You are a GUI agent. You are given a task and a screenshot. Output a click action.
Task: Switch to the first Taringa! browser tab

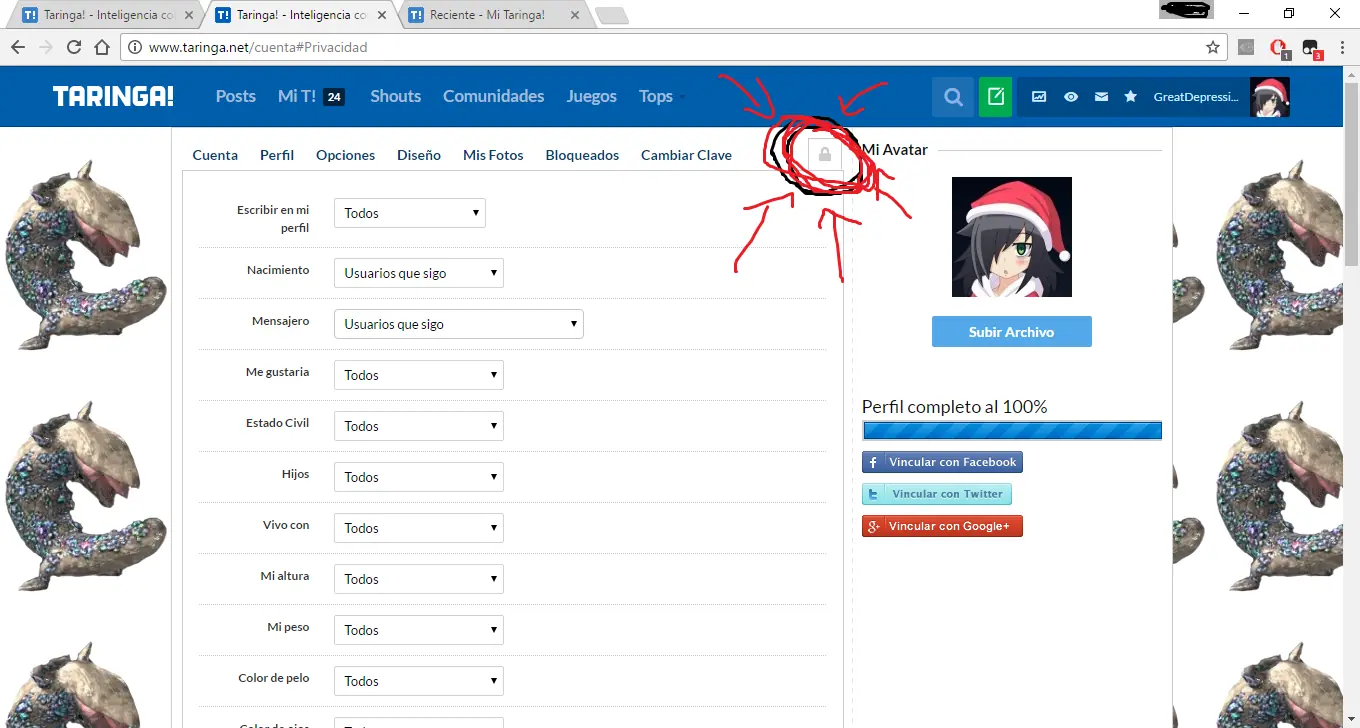[103, 15]
